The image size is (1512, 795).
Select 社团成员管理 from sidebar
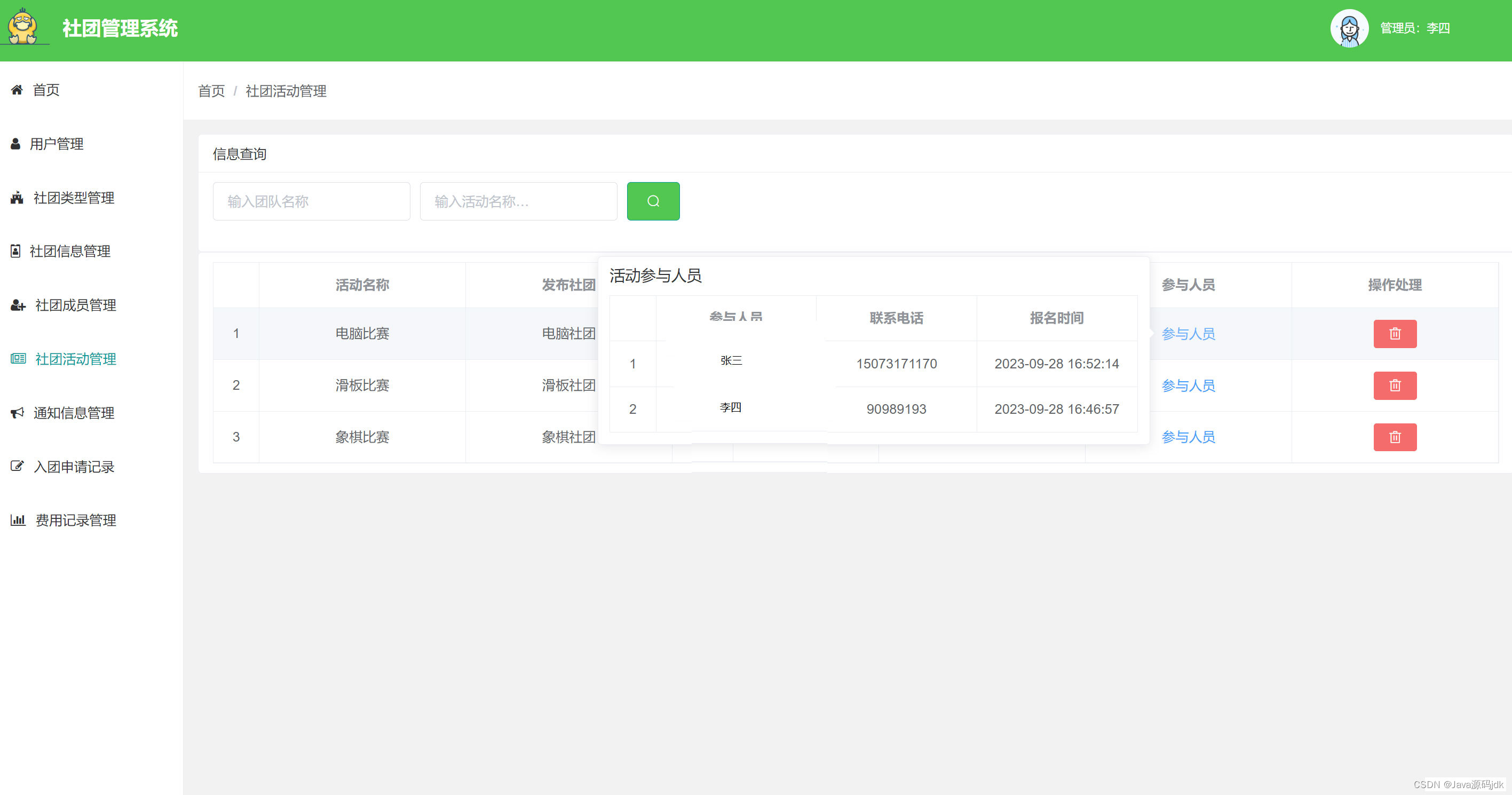[x=75, y=305]
